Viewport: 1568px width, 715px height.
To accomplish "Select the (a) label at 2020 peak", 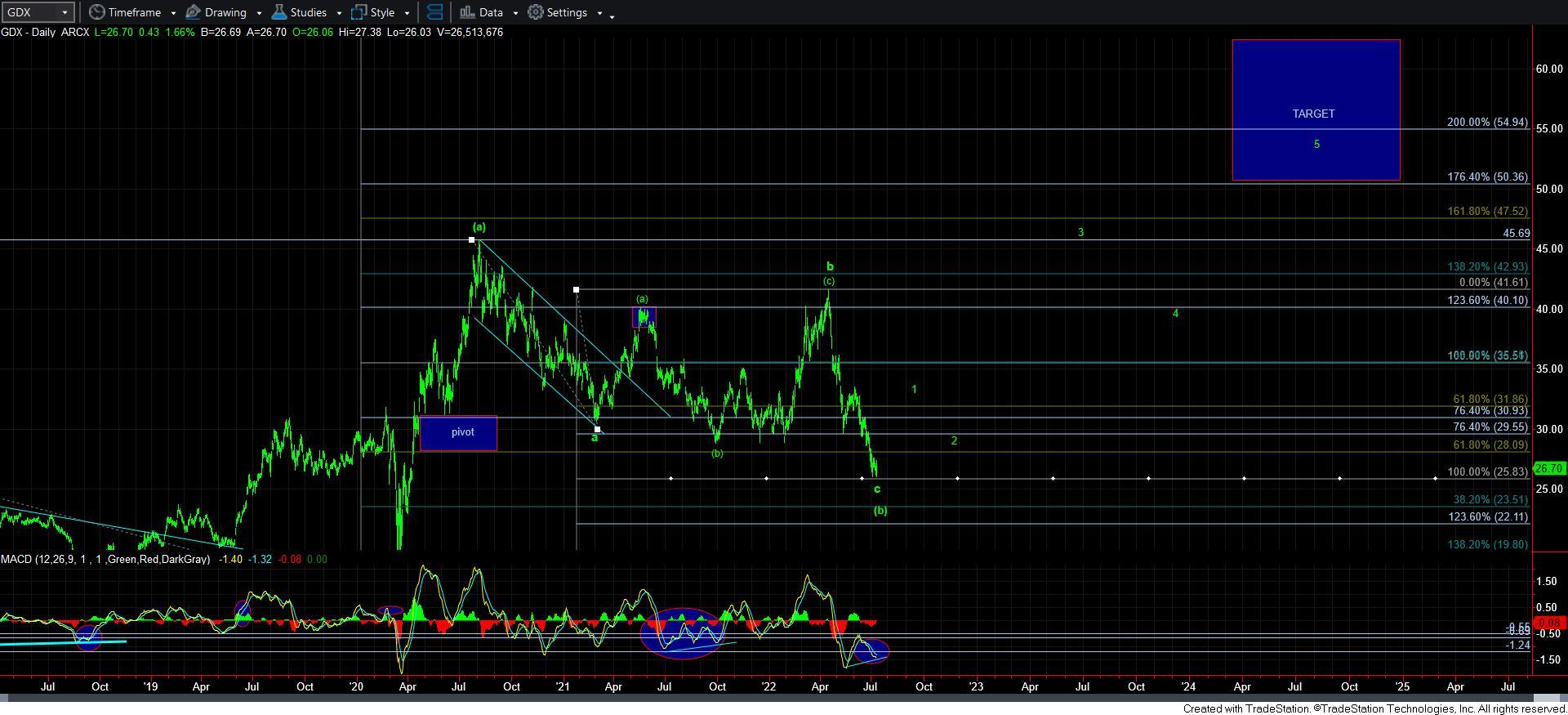I will coord(479,227).
